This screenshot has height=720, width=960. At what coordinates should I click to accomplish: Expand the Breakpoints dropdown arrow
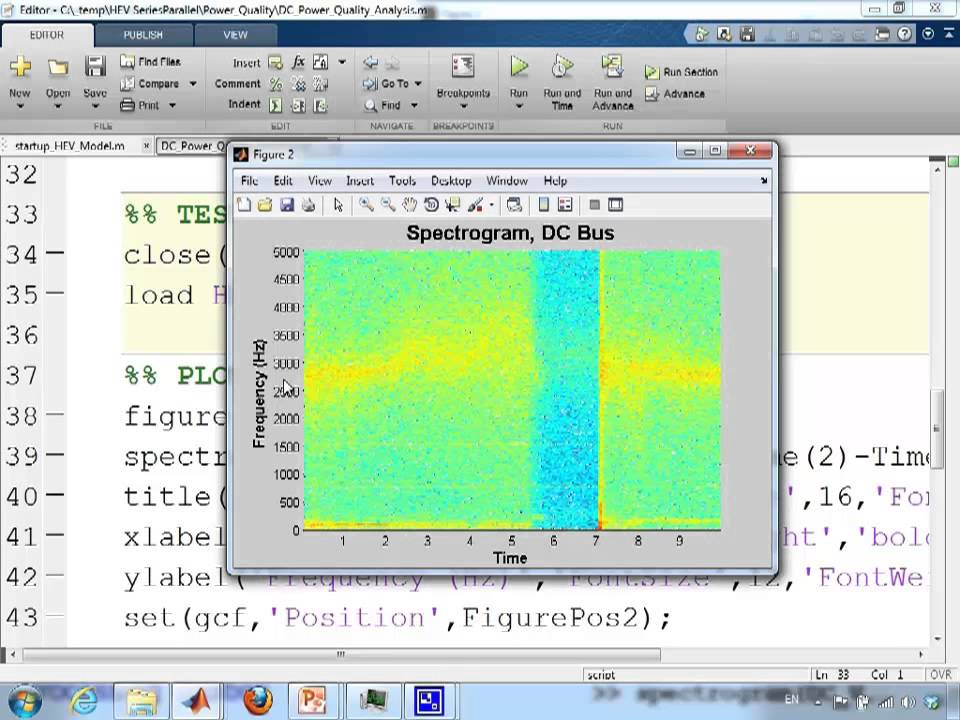463,107
